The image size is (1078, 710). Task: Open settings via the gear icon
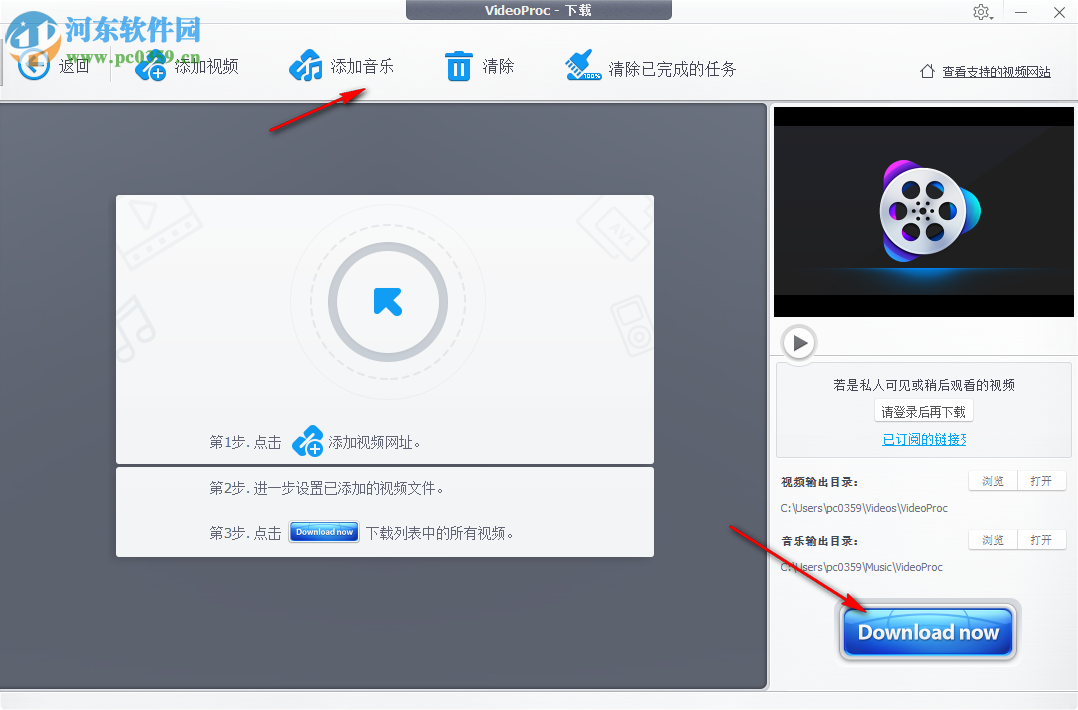click(x=982, y=12)
